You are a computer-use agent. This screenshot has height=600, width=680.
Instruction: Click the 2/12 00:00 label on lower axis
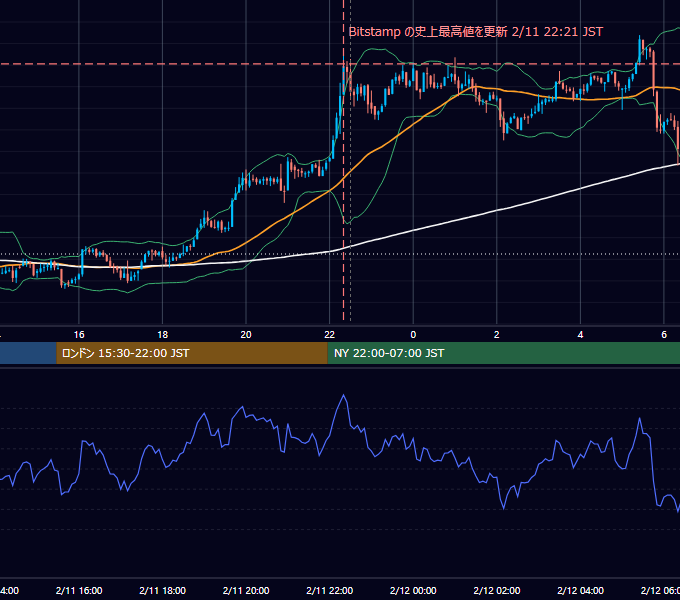click(413, 590)
